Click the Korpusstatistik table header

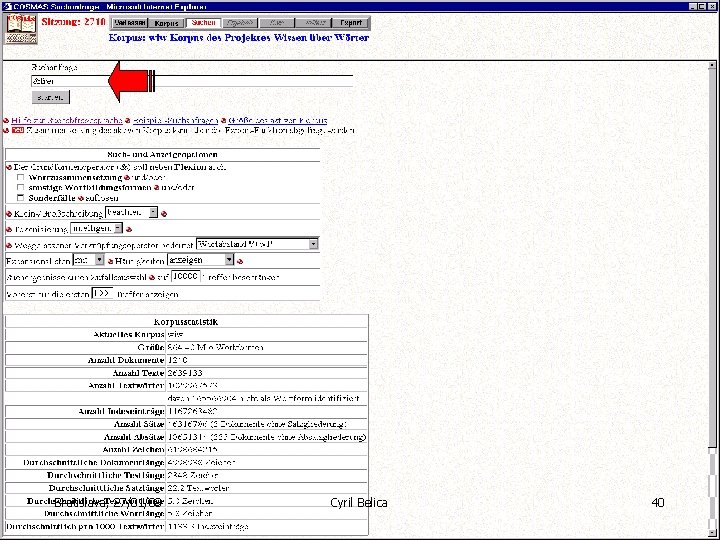coord(186,321)
